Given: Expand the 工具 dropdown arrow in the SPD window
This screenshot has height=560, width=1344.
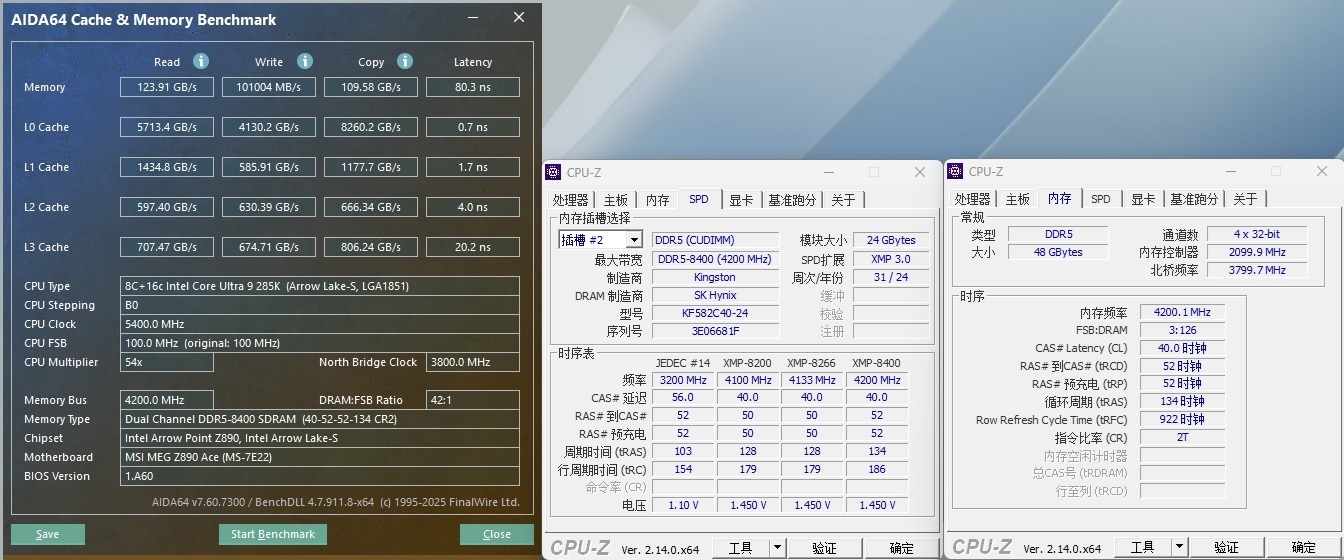Looking at the screenshot, I should [777, 547].
